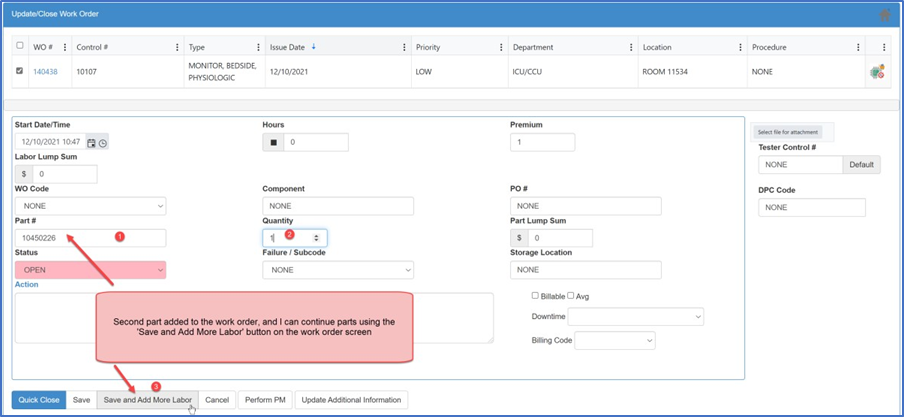The height and width of the screenshot is (417, 904).
Task: Open the calendar date picker icon
Action: tap(91, 143)
